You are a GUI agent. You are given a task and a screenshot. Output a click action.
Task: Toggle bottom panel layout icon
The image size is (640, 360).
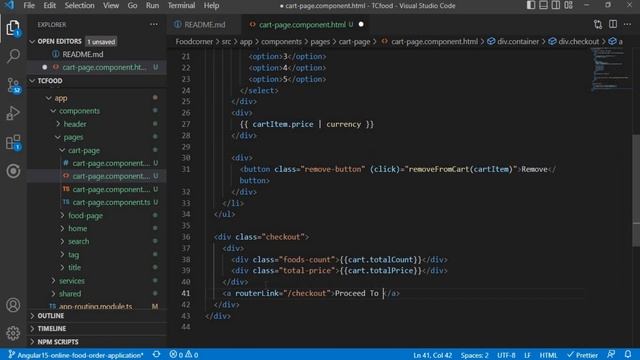click(x=543, y=5)
